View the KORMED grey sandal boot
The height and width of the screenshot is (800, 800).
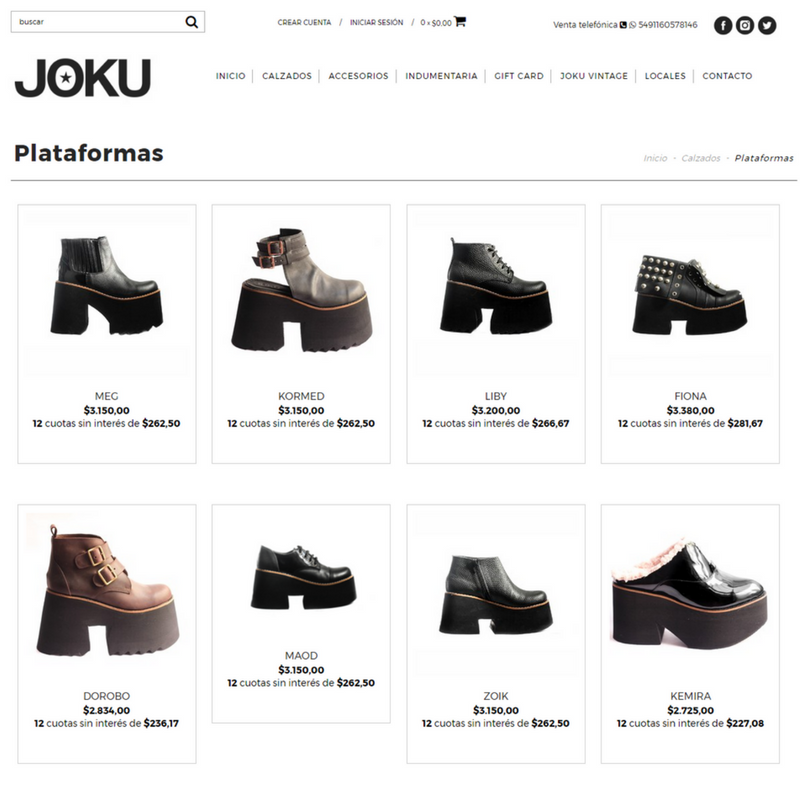[x=301, y=290]
